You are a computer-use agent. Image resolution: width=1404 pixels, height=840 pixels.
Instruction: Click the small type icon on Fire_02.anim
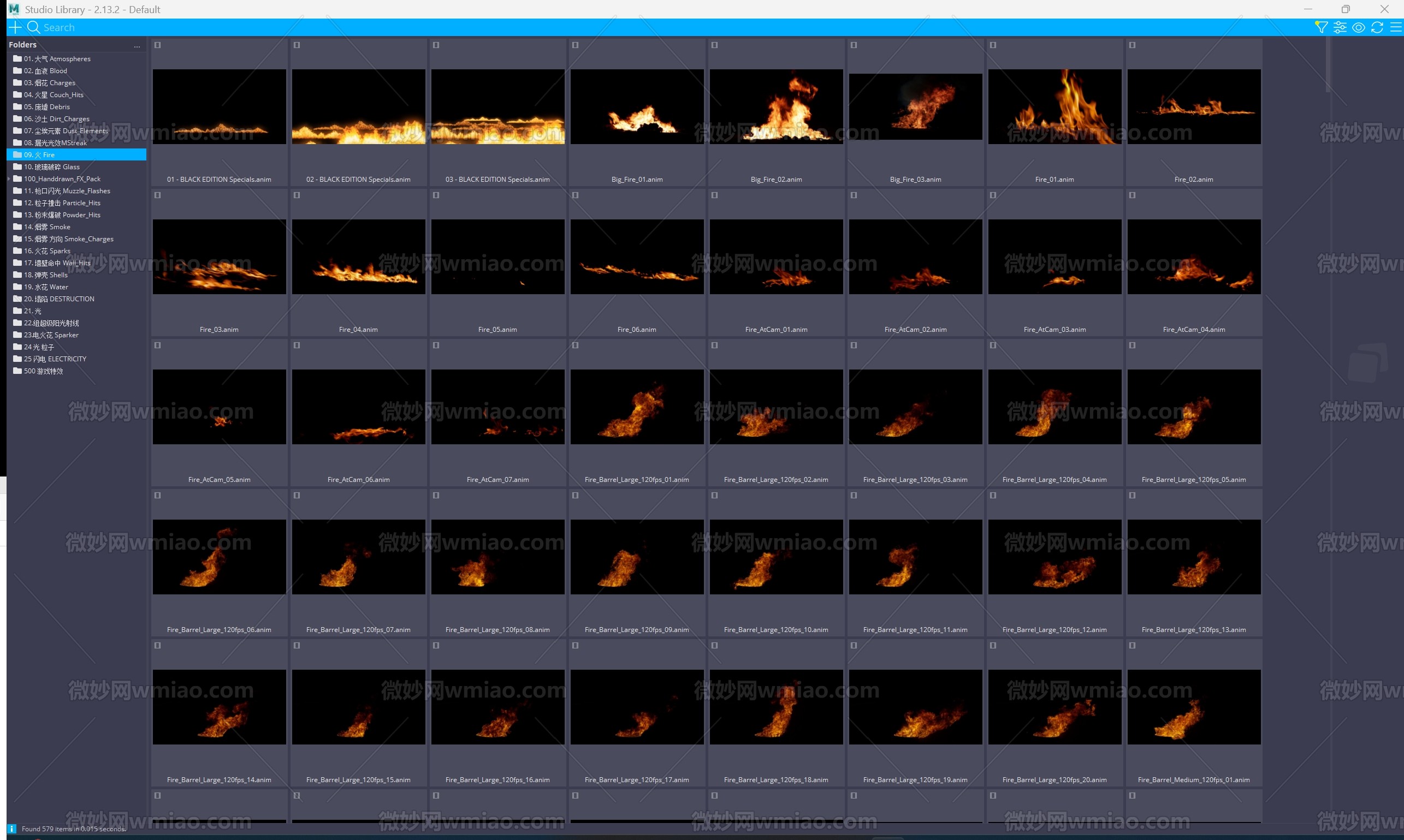tap(1132, 45)
